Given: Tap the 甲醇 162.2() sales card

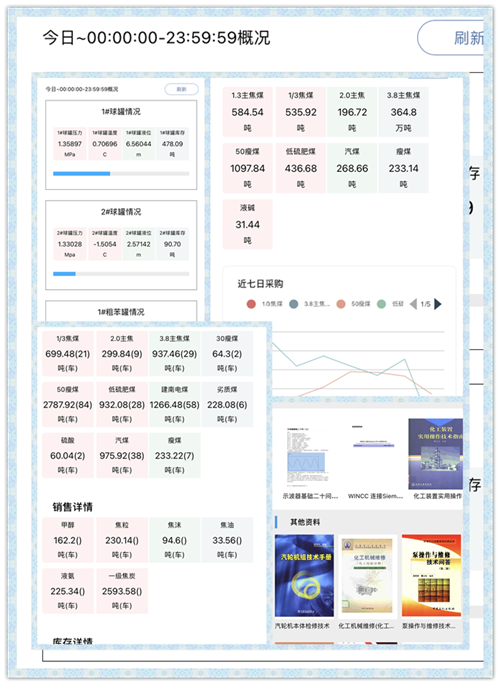Looking at the screenshot, I should tap(68, 540).
